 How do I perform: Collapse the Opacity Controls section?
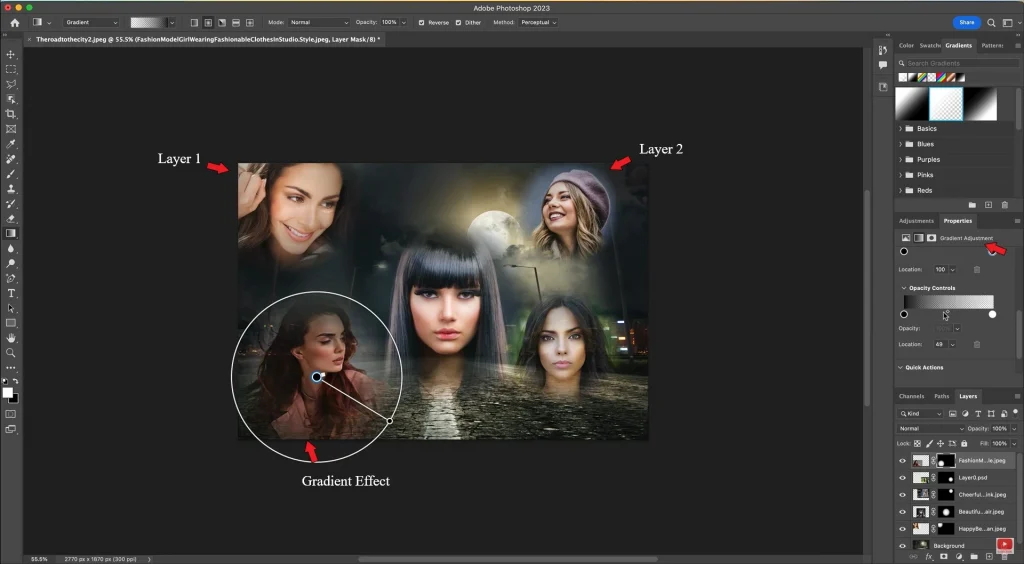point(904,288)
